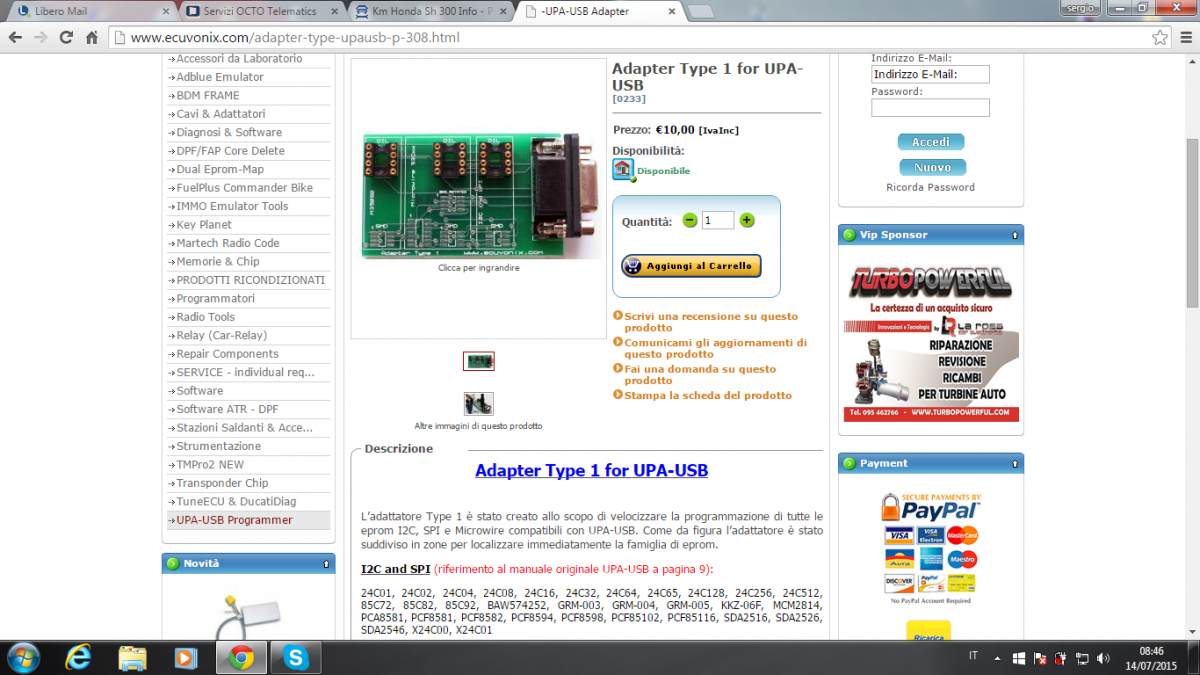This screenshot has height=675, width=1200.
Task: Open Skype from the taskbar
Action: coord(296,657)
